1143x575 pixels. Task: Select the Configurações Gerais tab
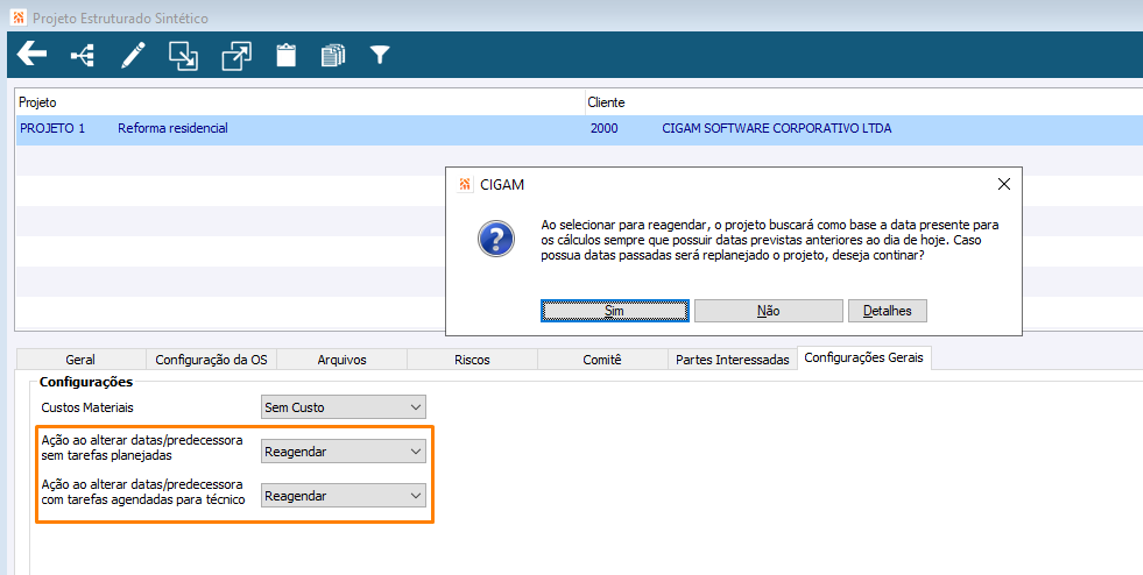(x=864, y=358)
